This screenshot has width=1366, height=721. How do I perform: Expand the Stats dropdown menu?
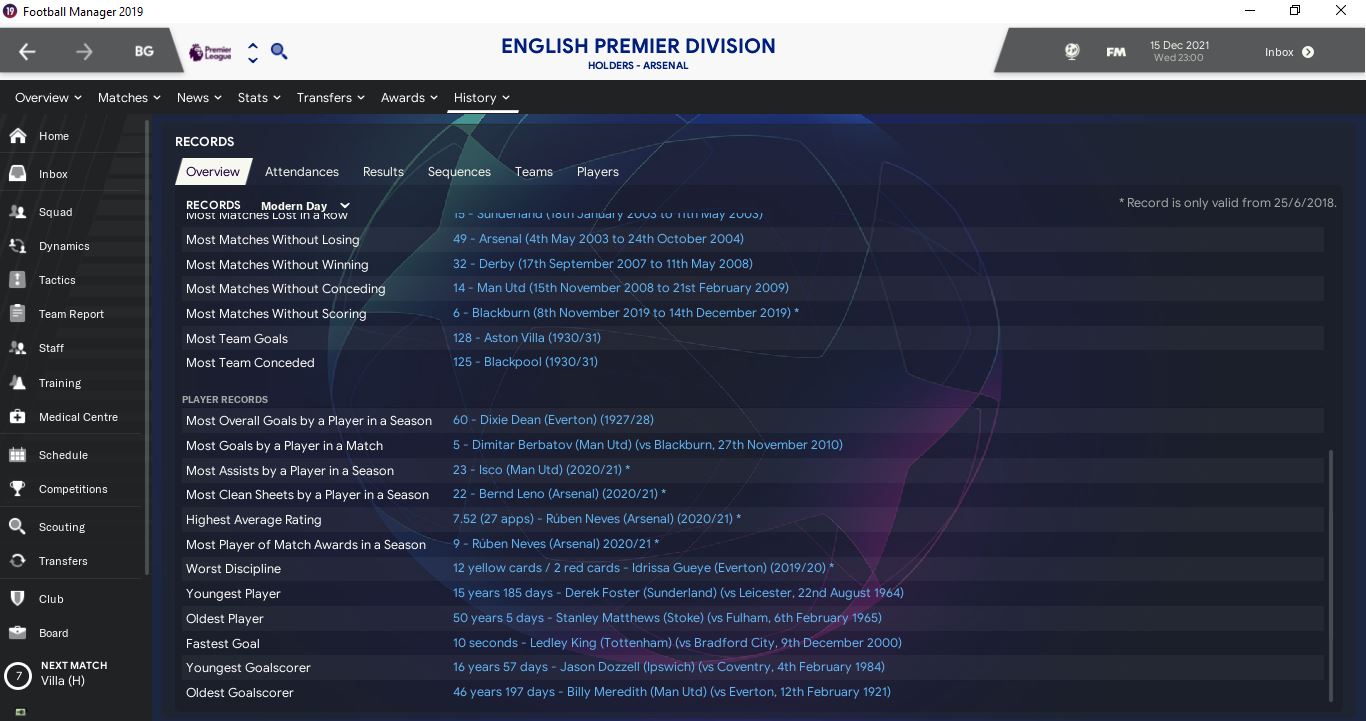tap(260, 97)
